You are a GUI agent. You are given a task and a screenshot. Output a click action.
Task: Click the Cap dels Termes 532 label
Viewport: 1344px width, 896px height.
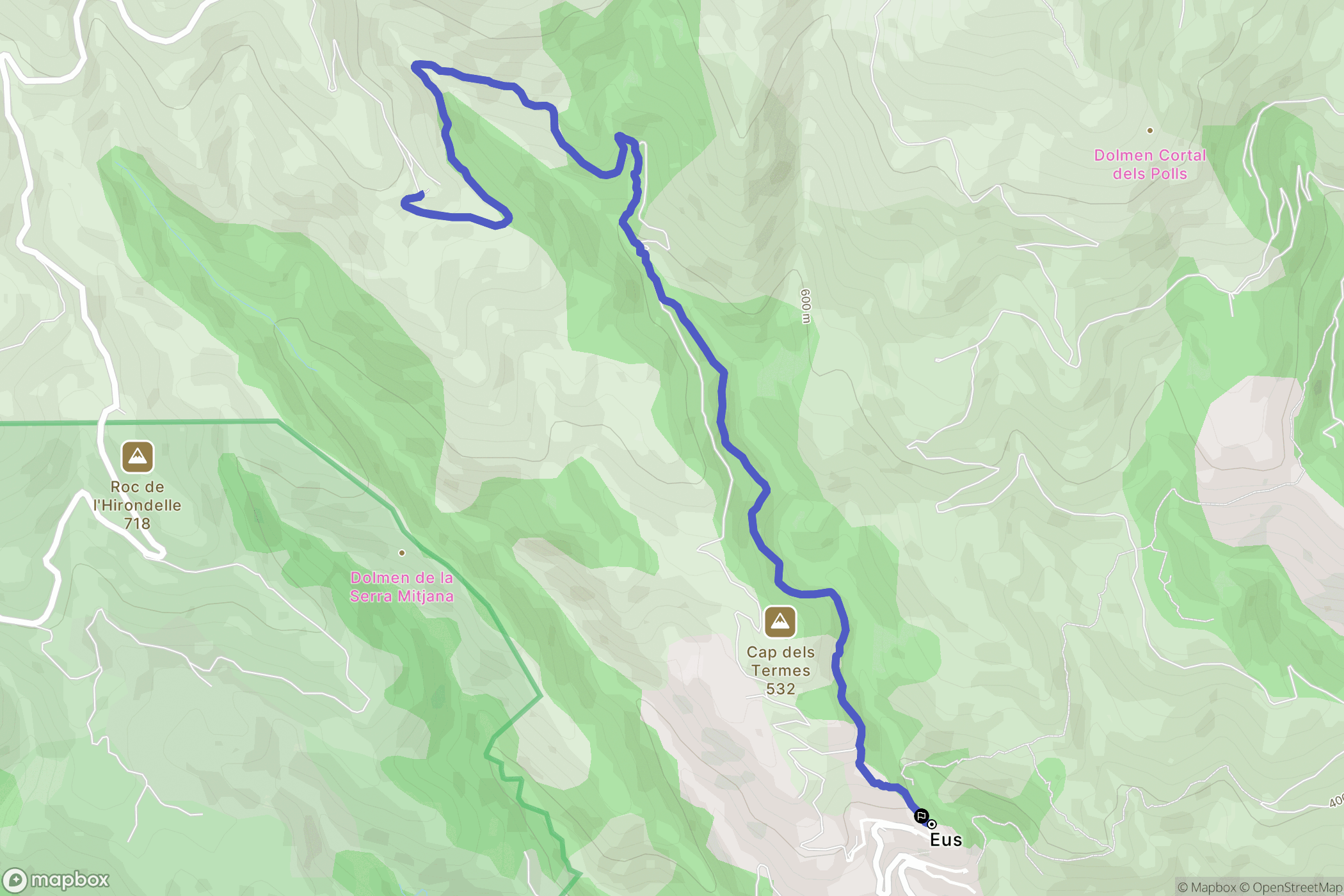click(781, 670)
